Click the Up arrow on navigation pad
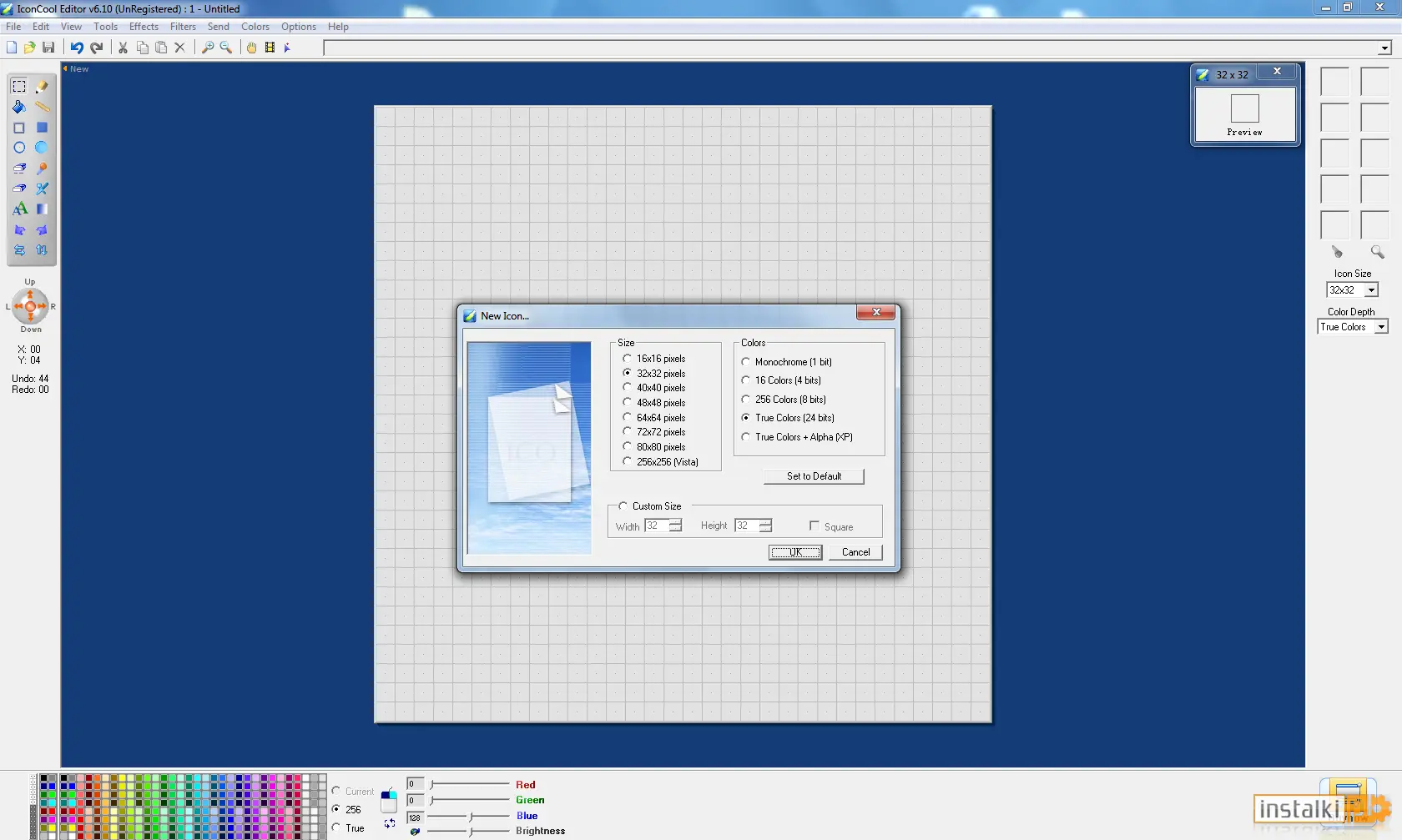This screenshot has width=1402, height=840. (x=30, y=294)
